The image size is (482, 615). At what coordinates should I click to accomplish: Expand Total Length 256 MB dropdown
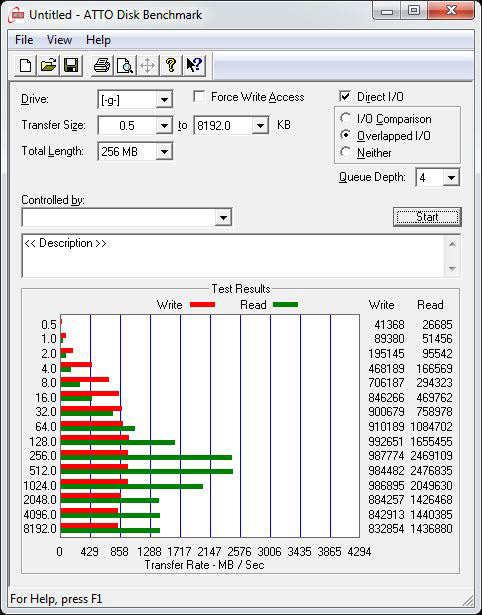point(164,151)
